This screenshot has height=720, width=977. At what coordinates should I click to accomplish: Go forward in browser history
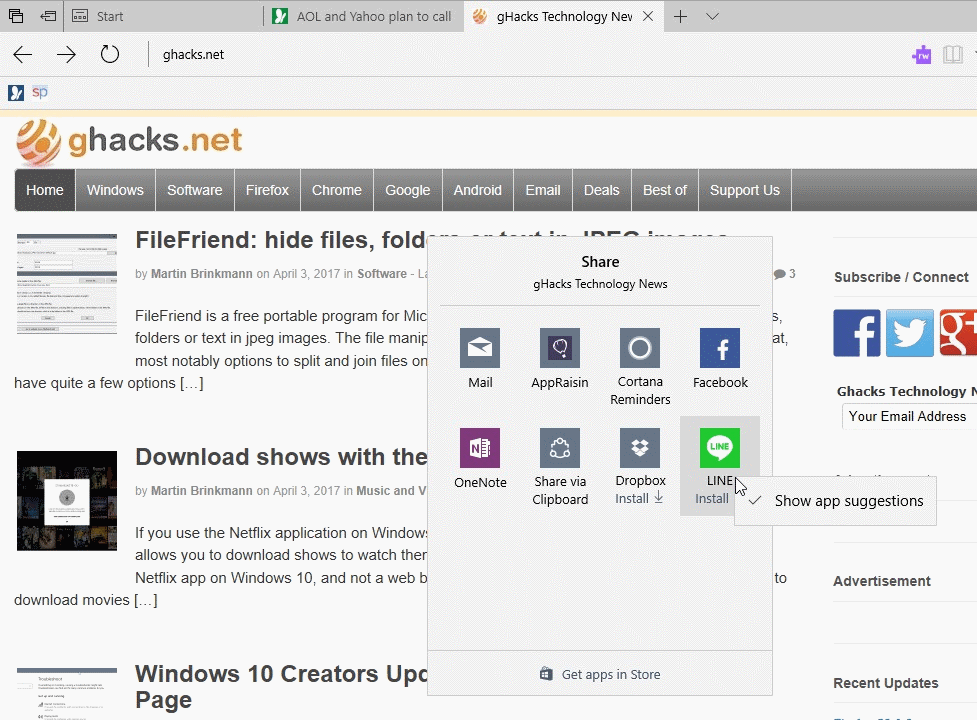click(x=66, y=54)
